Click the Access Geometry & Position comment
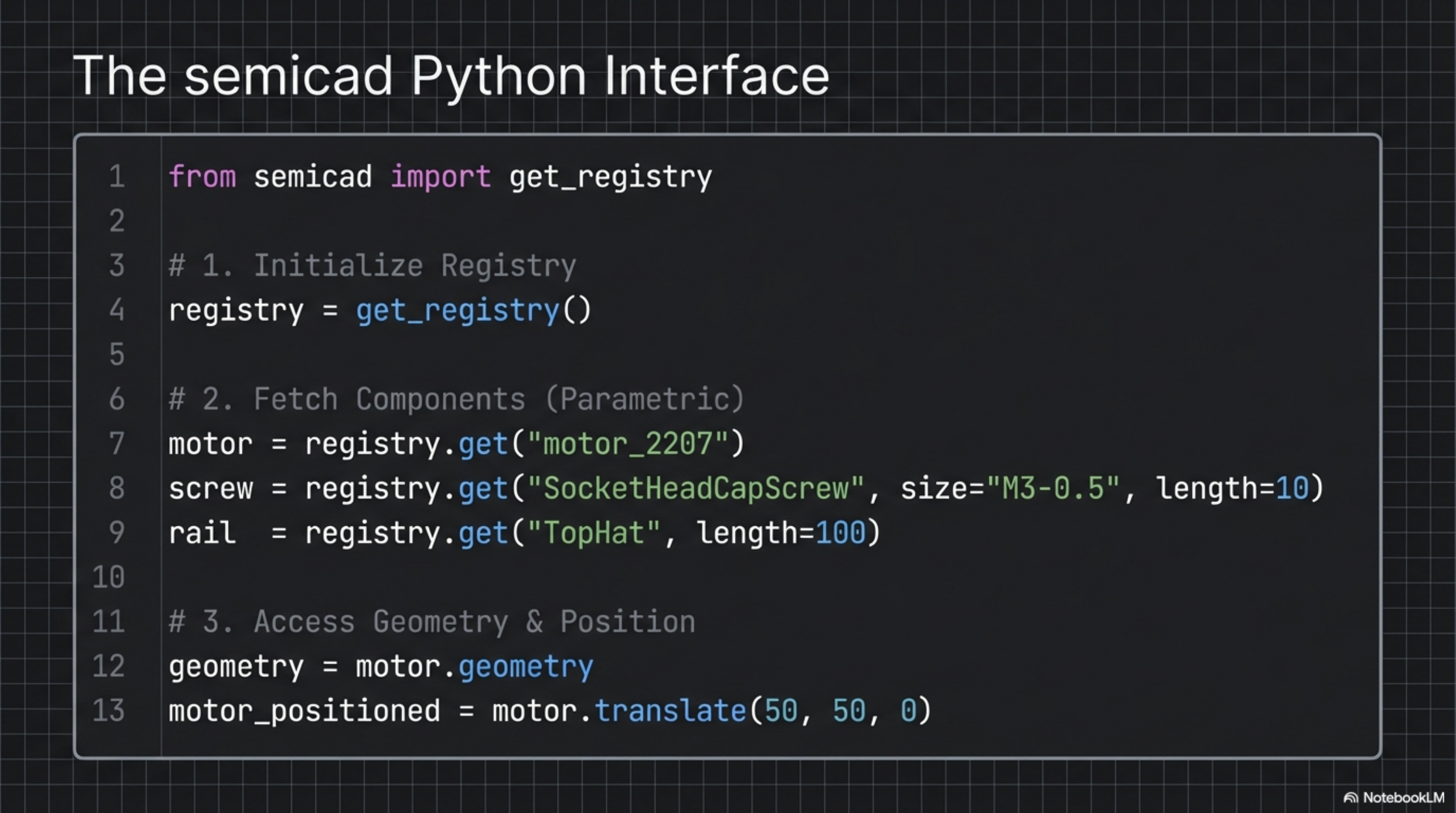Image resolution: width=1456 pixels, height=813 pixels. [x=431, y=621]
